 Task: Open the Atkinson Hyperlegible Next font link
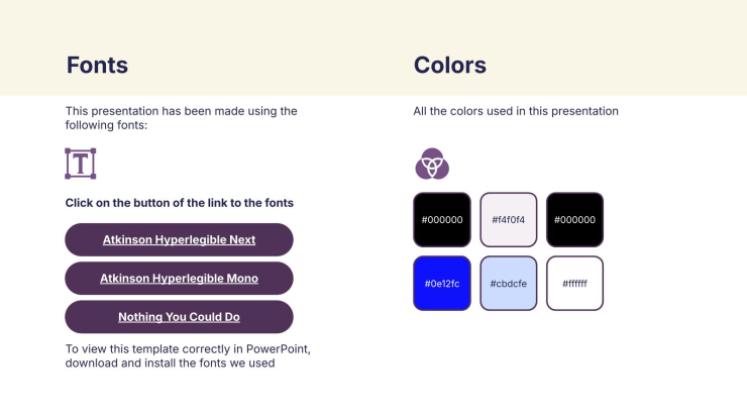(x=179, y=240)
